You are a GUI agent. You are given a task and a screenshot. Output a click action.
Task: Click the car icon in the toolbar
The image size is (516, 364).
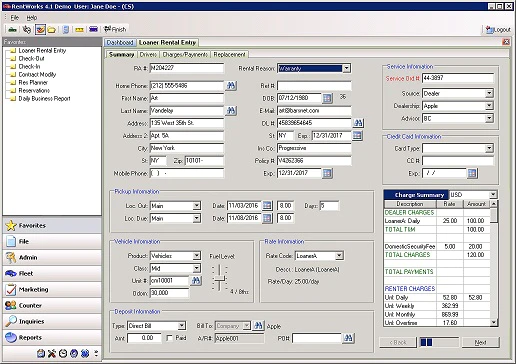[13, 30]
